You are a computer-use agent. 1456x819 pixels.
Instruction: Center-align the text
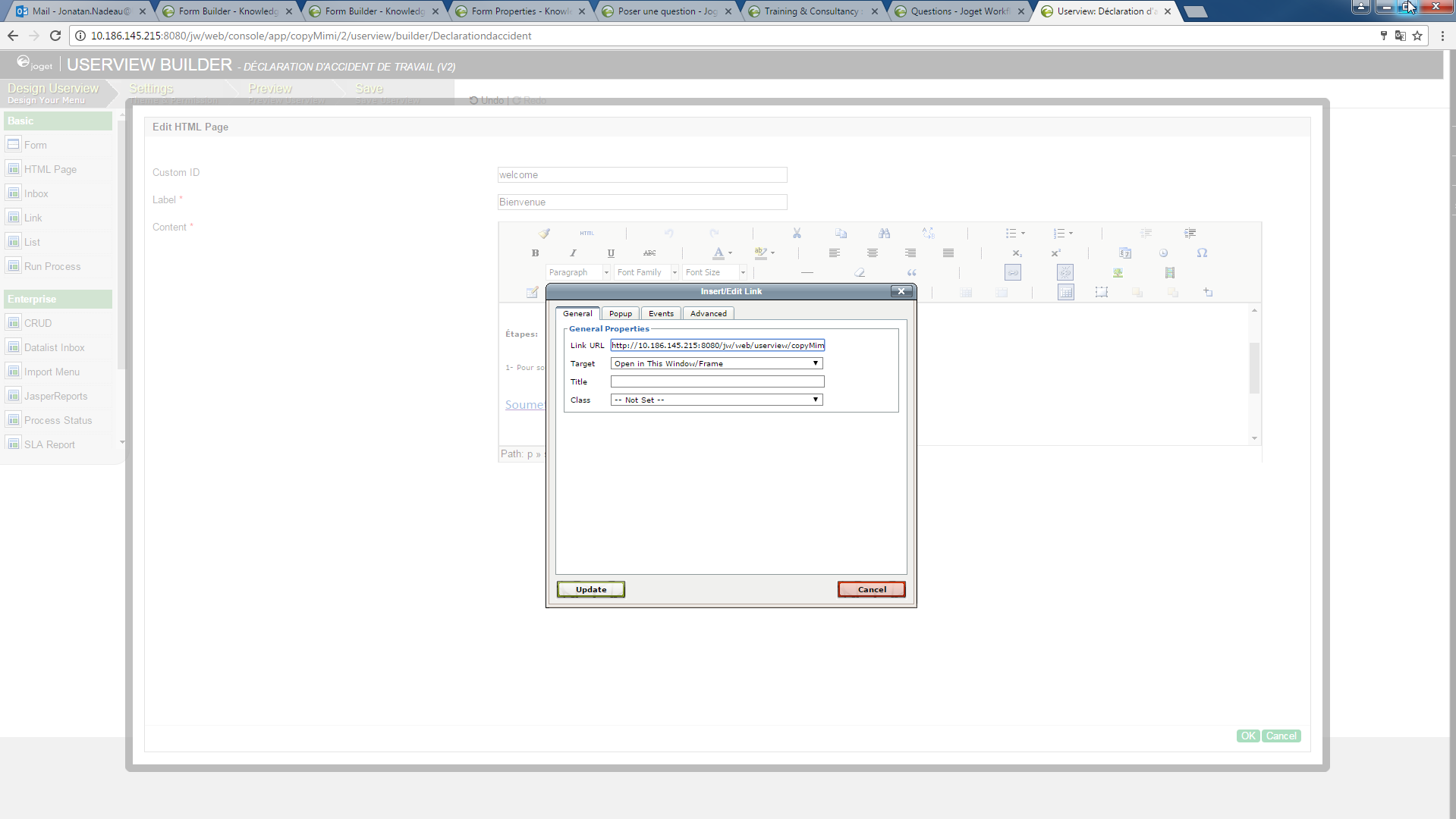pos(873,253)
